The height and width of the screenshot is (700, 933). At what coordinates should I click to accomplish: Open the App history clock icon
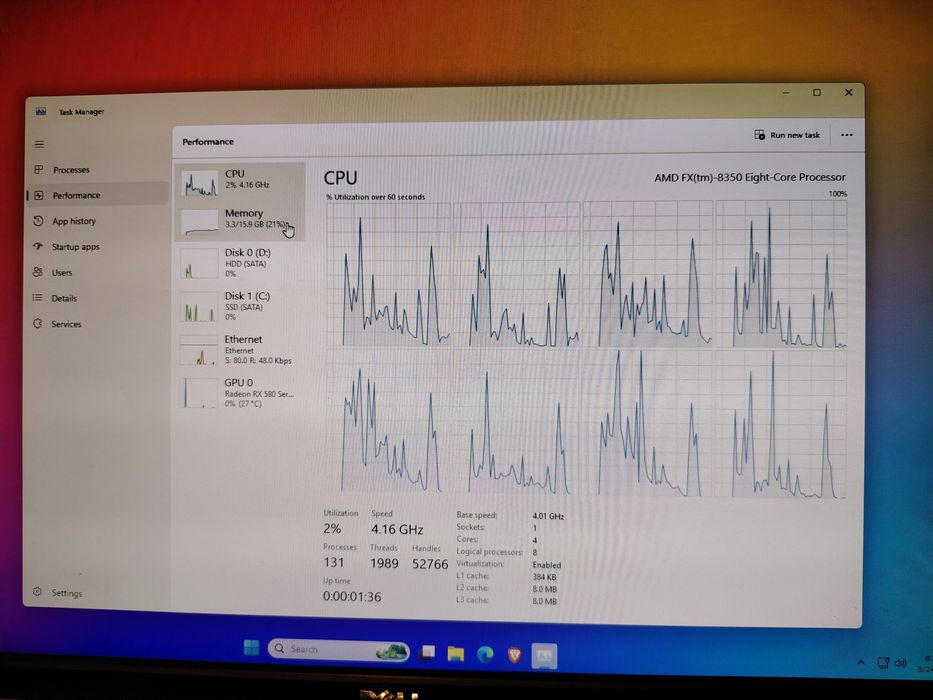click(38, 221)
